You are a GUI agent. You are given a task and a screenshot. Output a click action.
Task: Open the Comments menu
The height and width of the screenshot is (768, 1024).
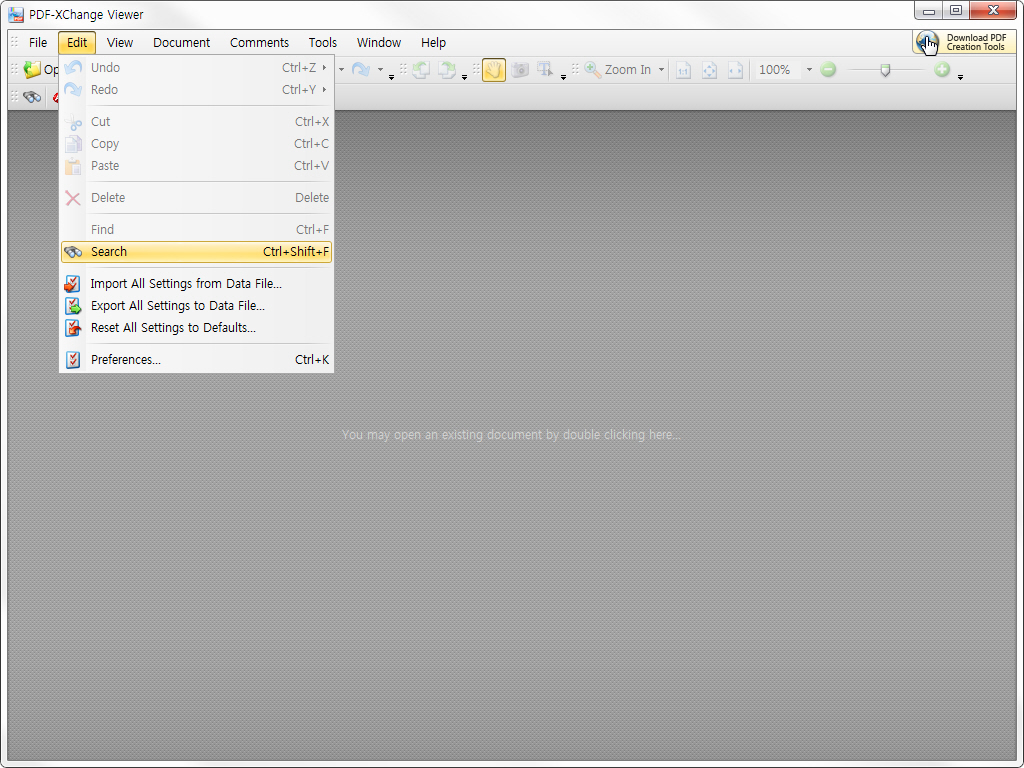point(259,42)
